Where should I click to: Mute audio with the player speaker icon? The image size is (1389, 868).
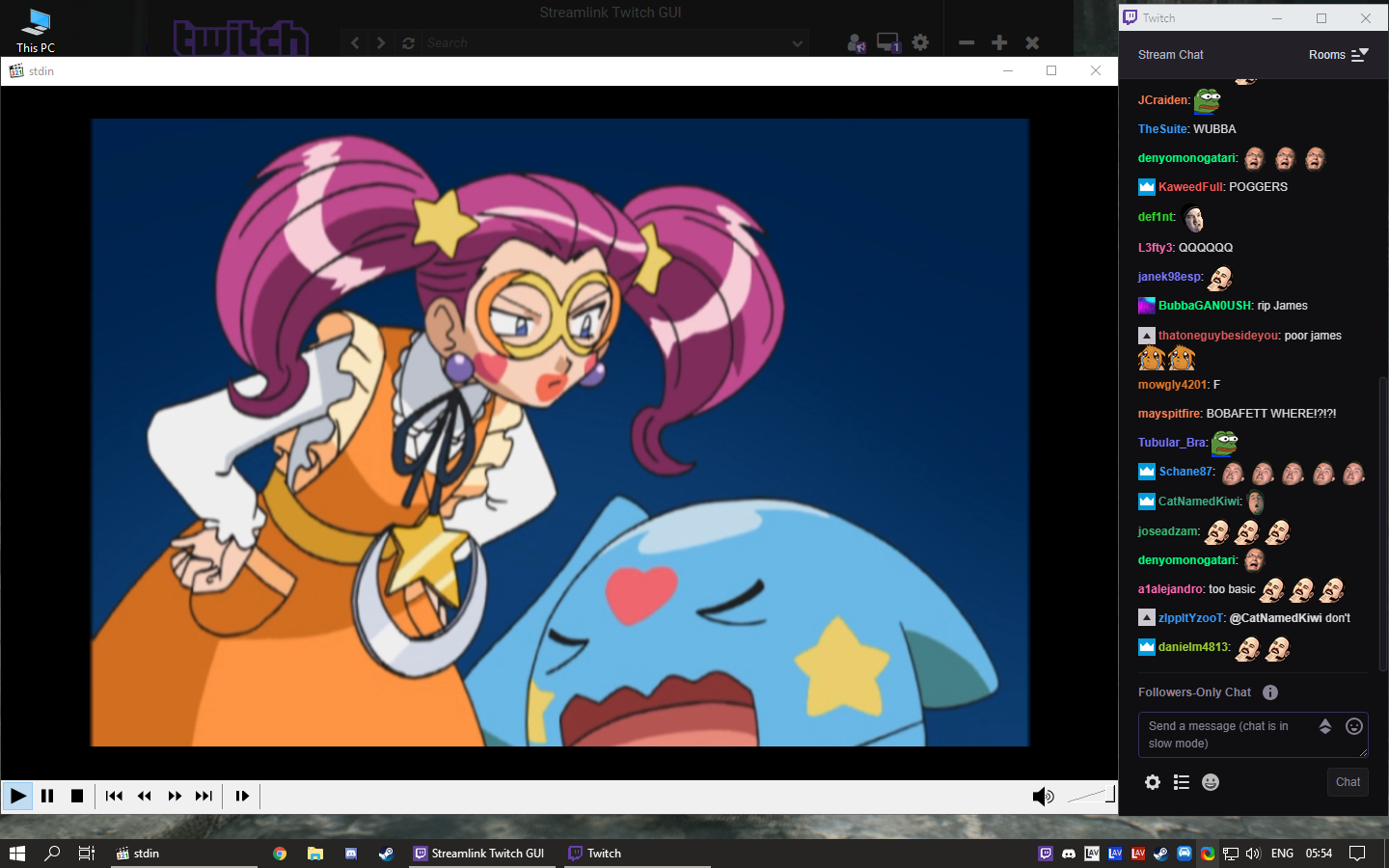1043,797
